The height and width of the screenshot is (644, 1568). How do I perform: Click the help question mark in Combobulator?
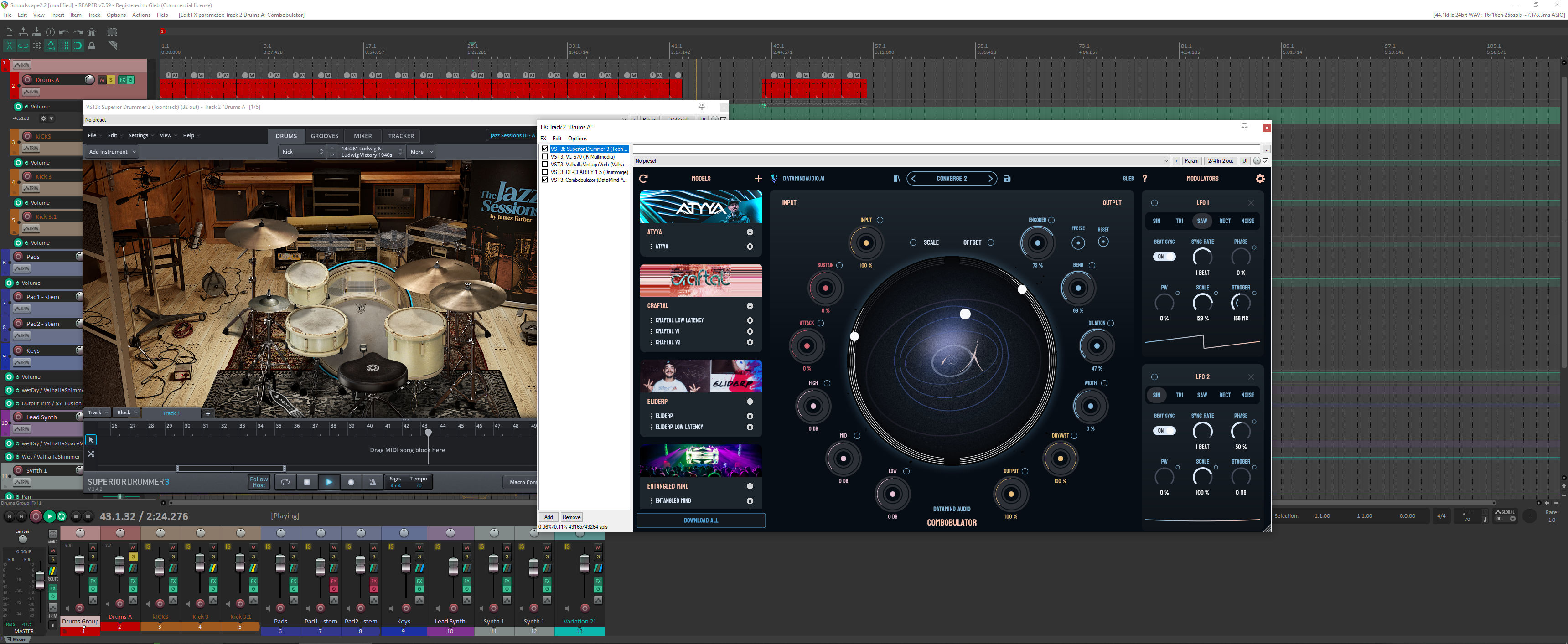1145,178
